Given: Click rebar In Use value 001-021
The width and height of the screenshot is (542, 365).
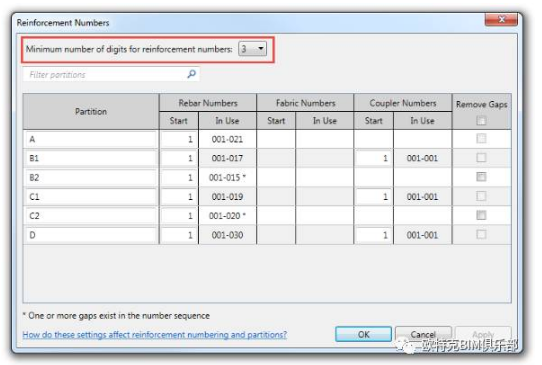Looking at the screenshot, I should [x=227, y=139].
